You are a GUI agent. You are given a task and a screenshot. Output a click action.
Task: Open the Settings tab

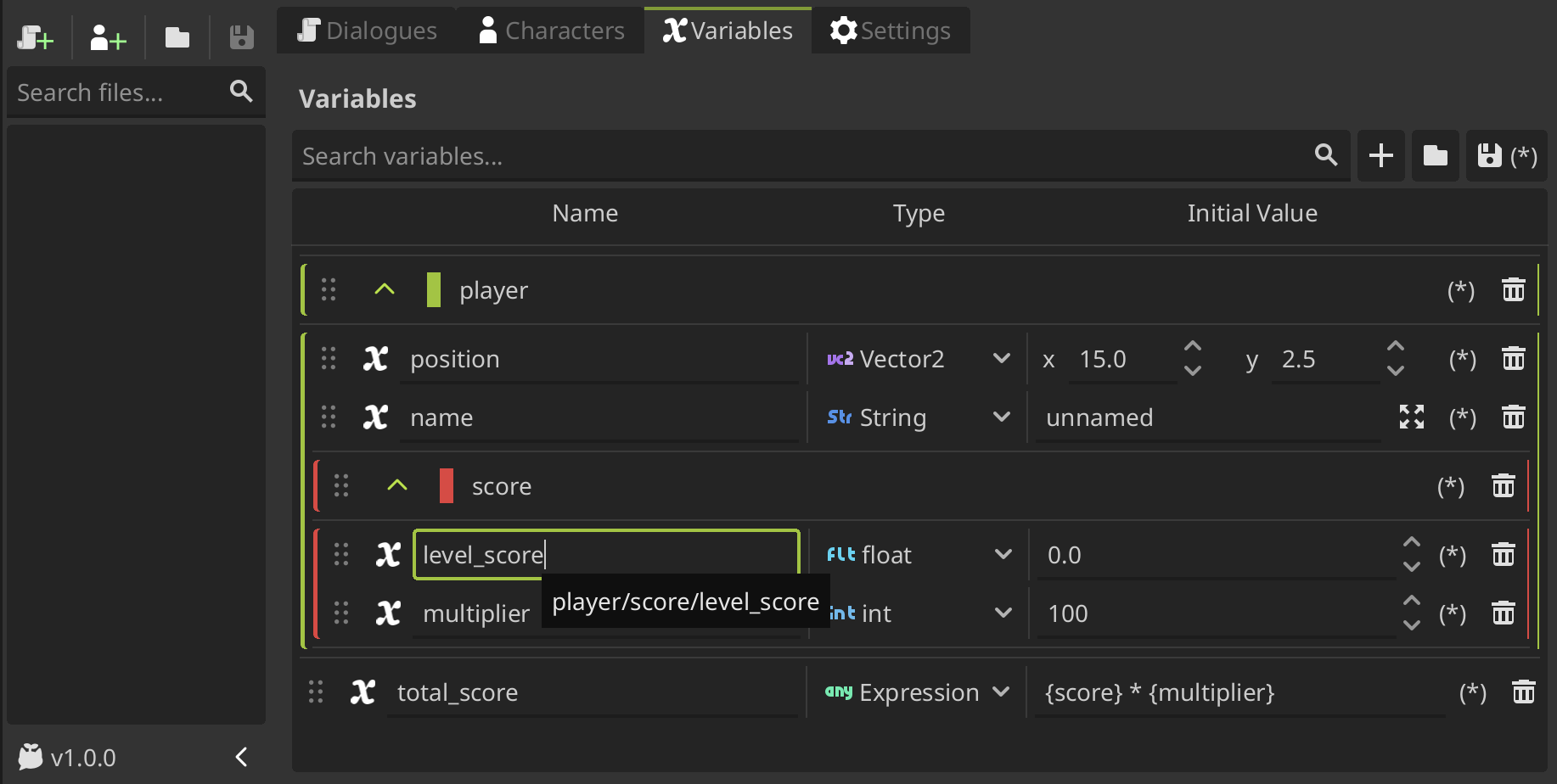(891, 30)
